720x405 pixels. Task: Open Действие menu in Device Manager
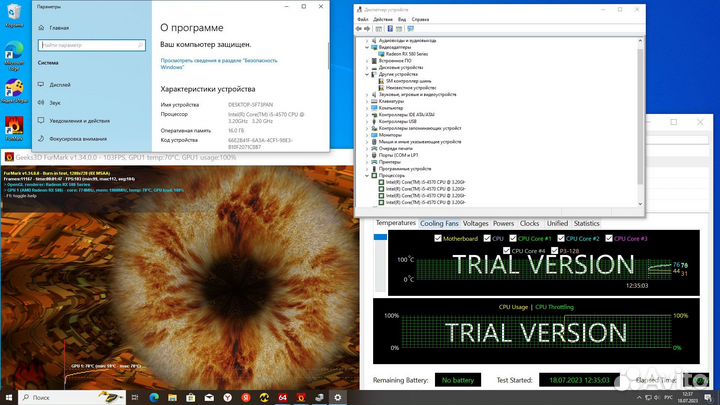point(383,19)
